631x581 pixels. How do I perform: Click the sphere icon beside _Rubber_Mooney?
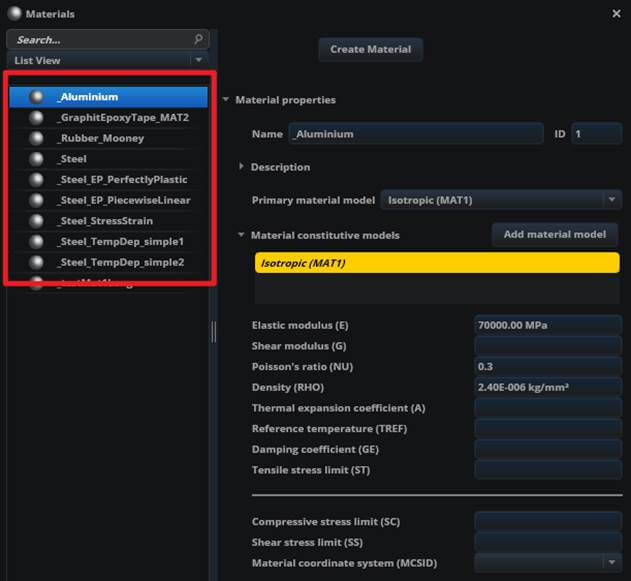pos(38,138)
